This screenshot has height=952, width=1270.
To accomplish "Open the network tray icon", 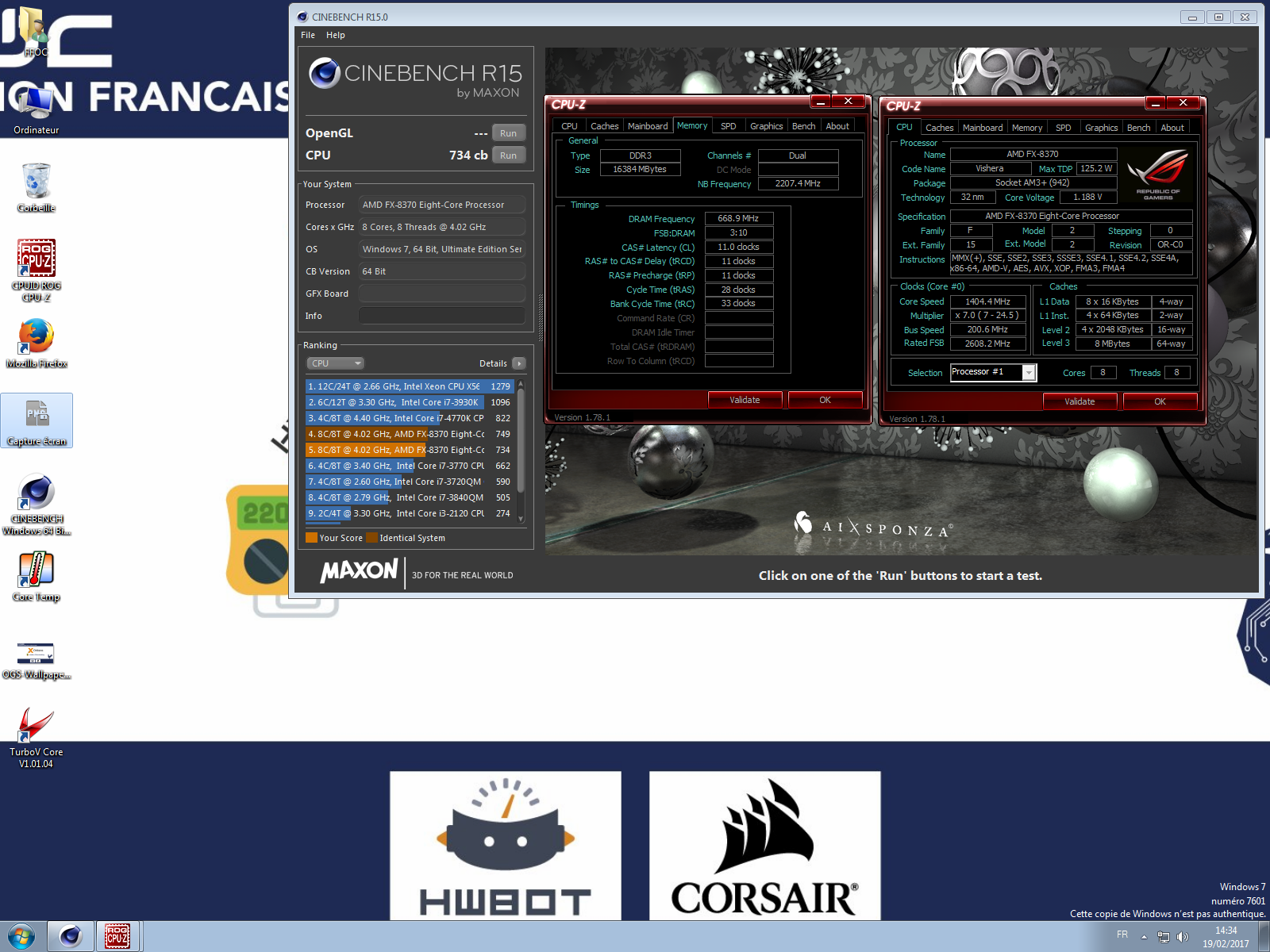I will coord(1164,937).
